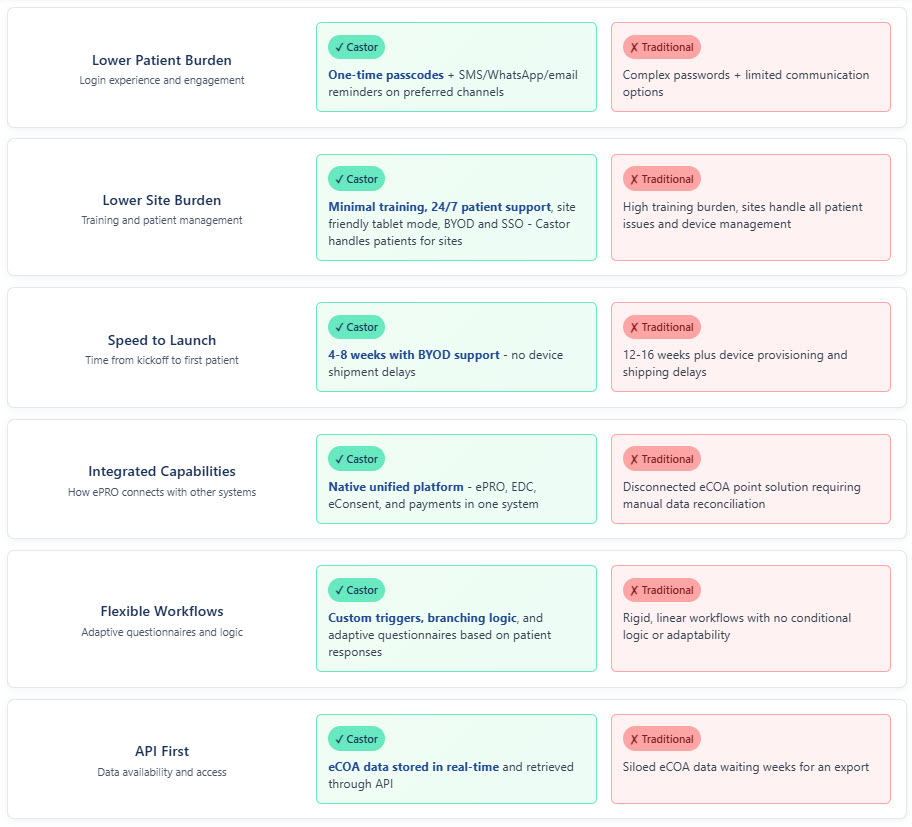Click the Traditional badge in Lower Patient Burden row
This screenshot has width=912, height=827.
tap(661, 47)
